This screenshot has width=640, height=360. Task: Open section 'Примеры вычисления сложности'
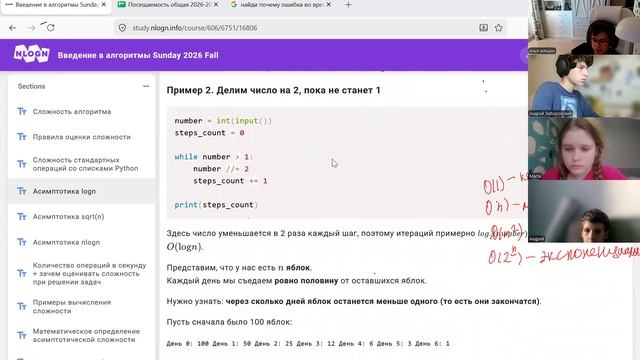72,307
